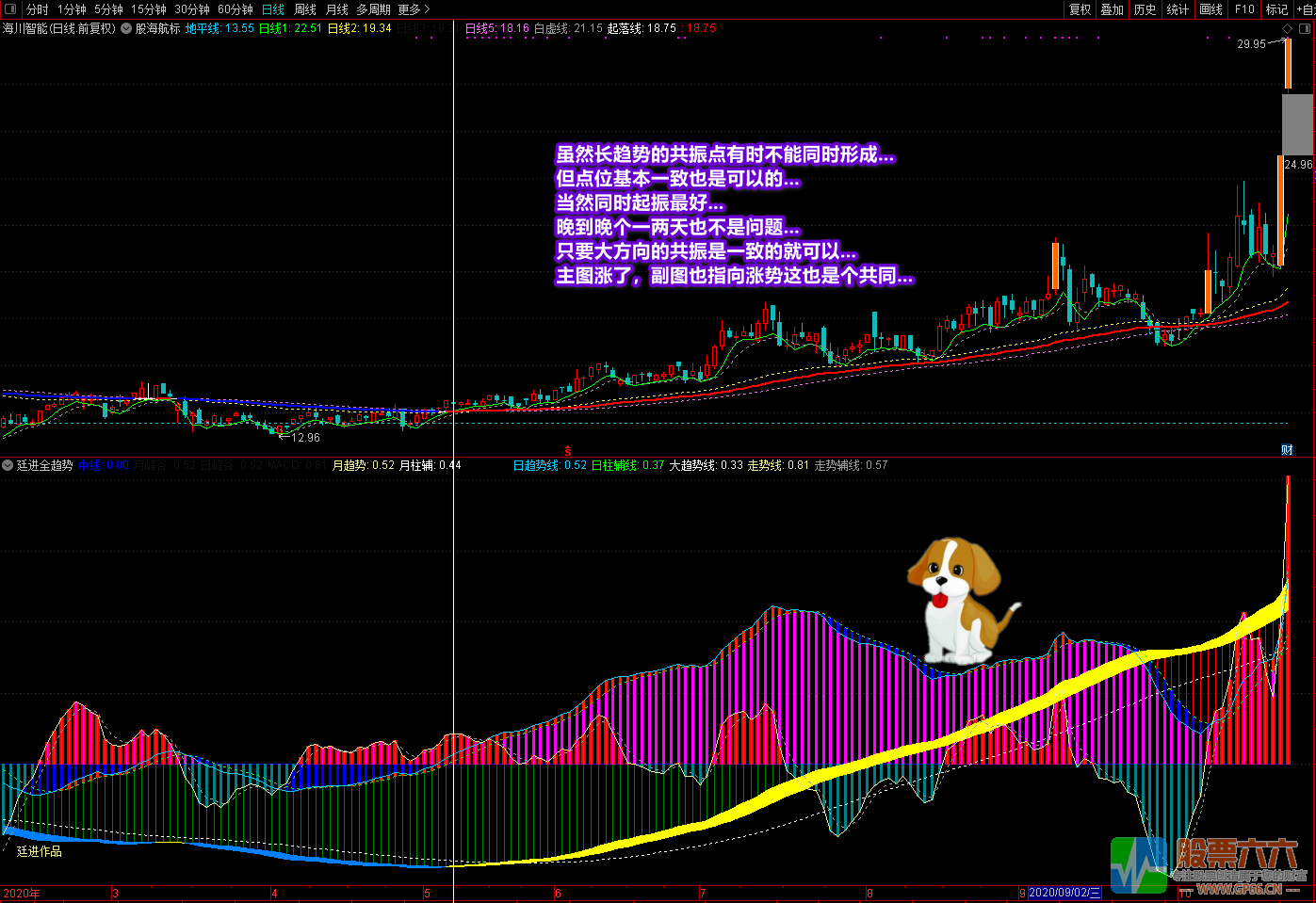The height and width of the screenshot is (903, 1316).
Task: Expand the 股海航标 indicator dropdown arrow
Action: point(126,29)
